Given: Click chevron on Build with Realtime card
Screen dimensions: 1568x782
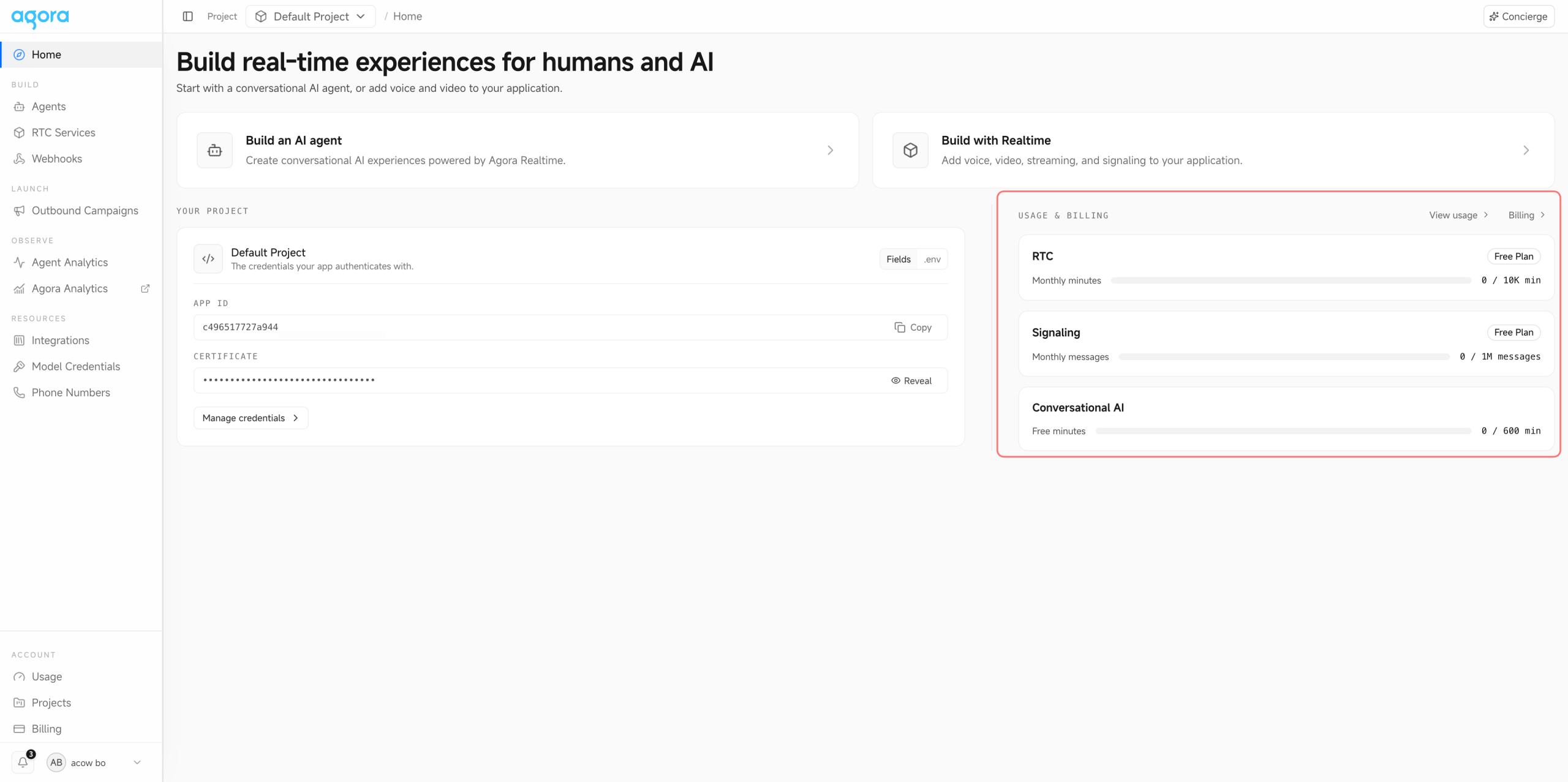Looking at the screenshot, I should [1526, 150].
